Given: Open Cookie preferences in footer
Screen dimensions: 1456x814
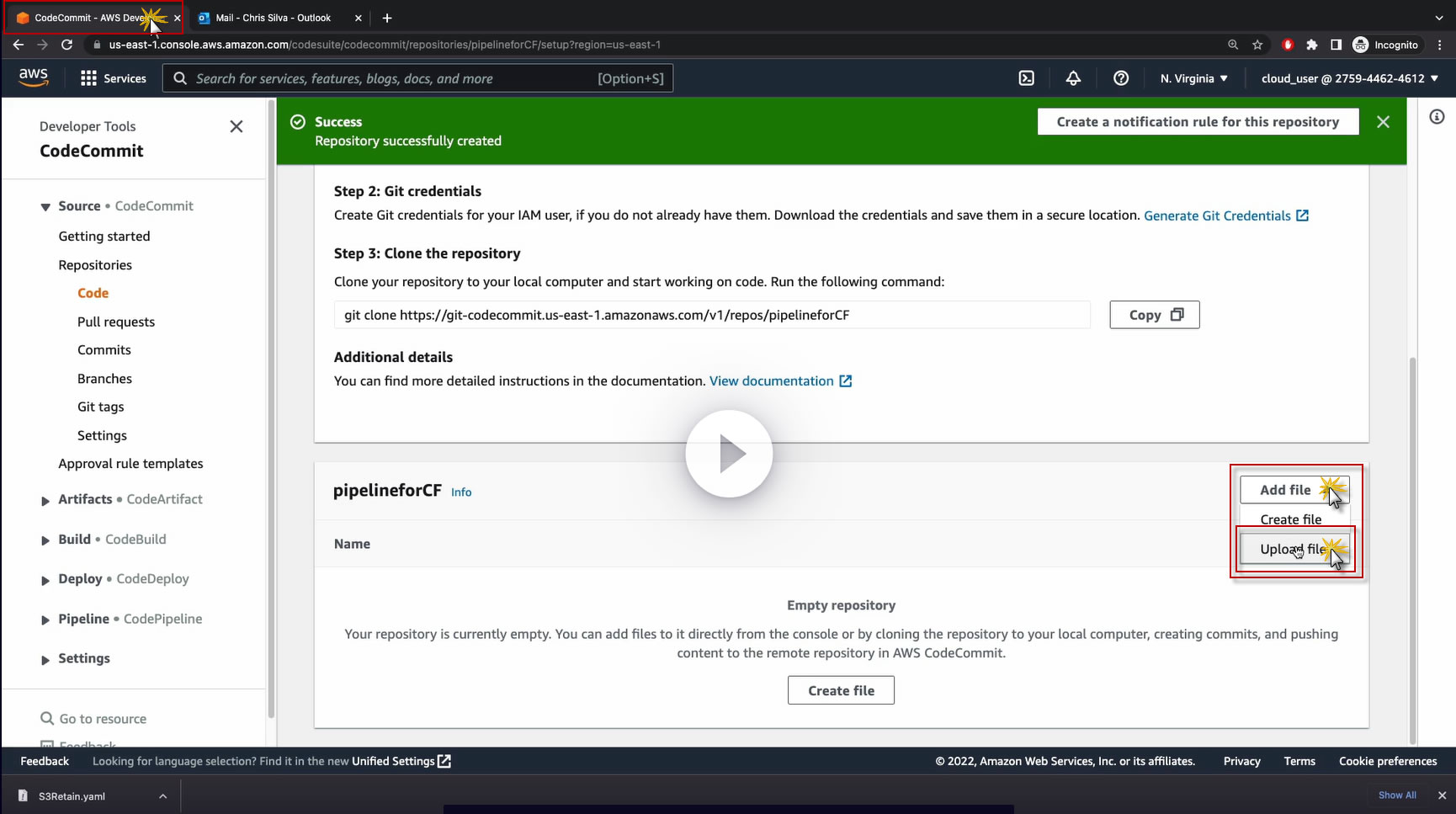Looking at the screenshot, I should 1388,761.
